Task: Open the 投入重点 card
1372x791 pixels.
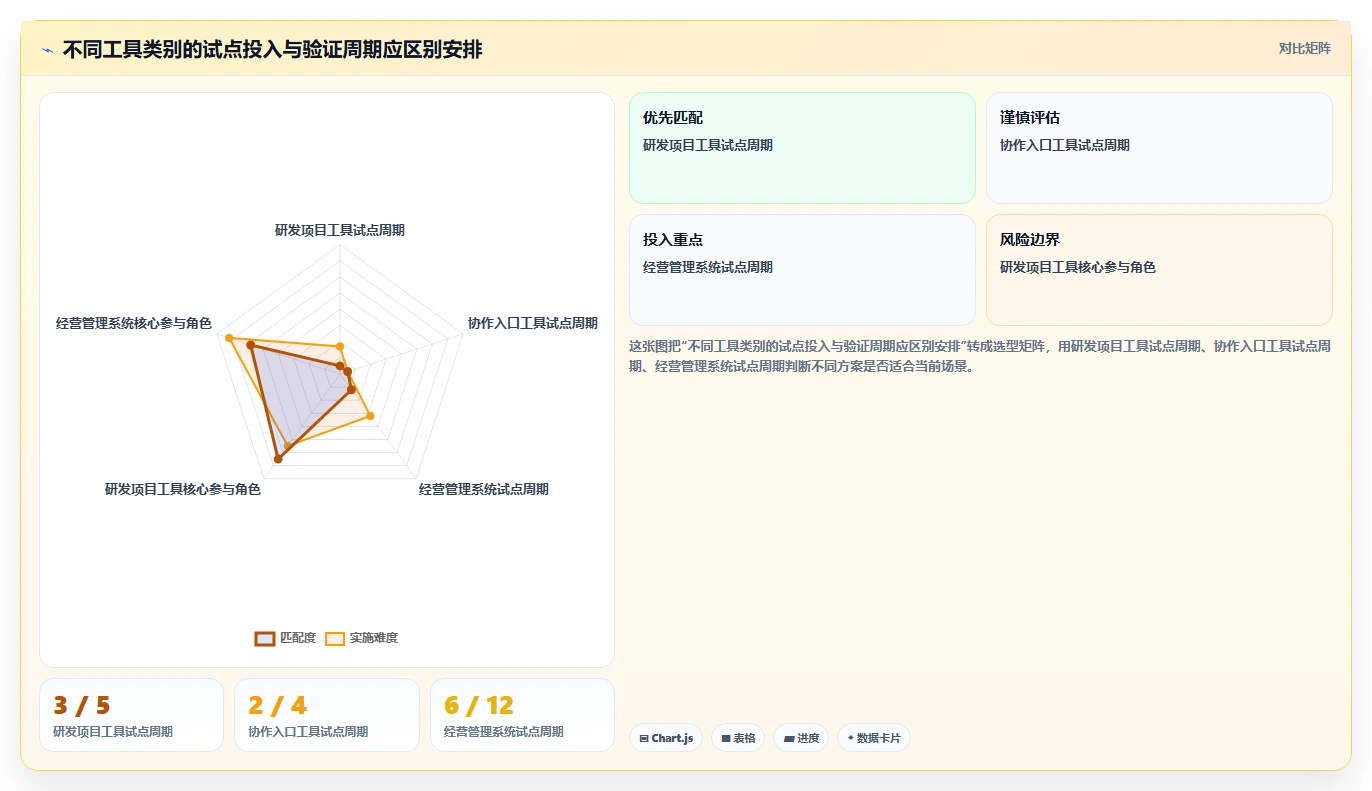Action: tap(802, 270)
